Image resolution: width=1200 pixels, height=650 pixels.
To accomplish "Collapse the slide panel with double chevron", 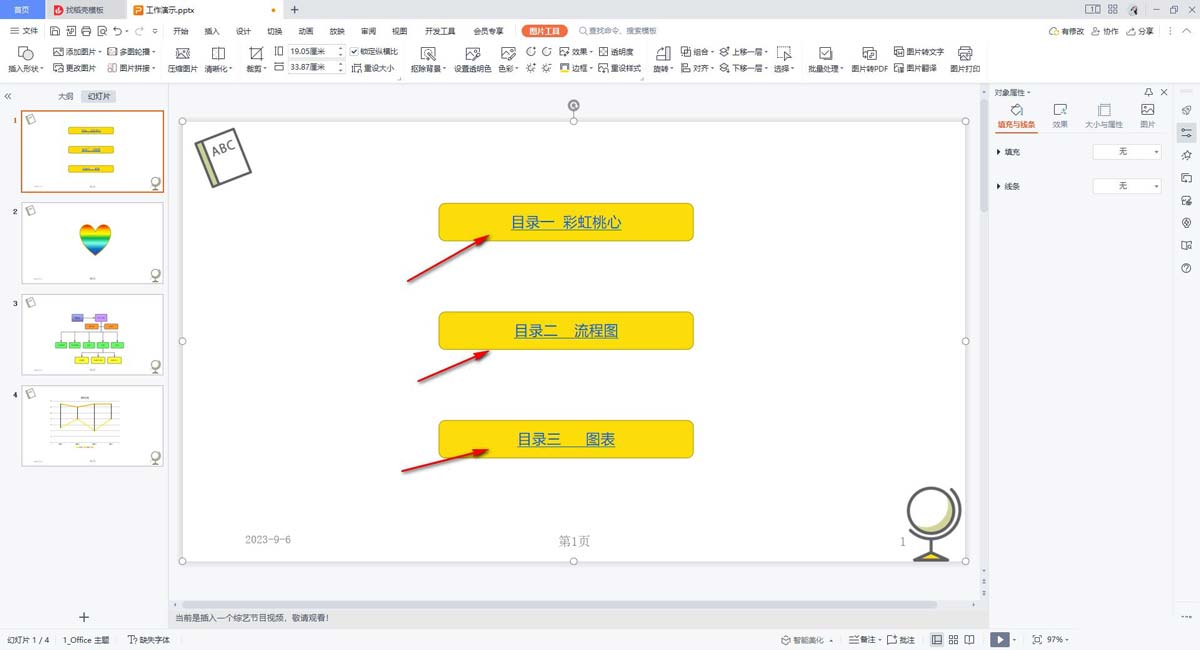I will pyautogui.click(x=8, y=97).
